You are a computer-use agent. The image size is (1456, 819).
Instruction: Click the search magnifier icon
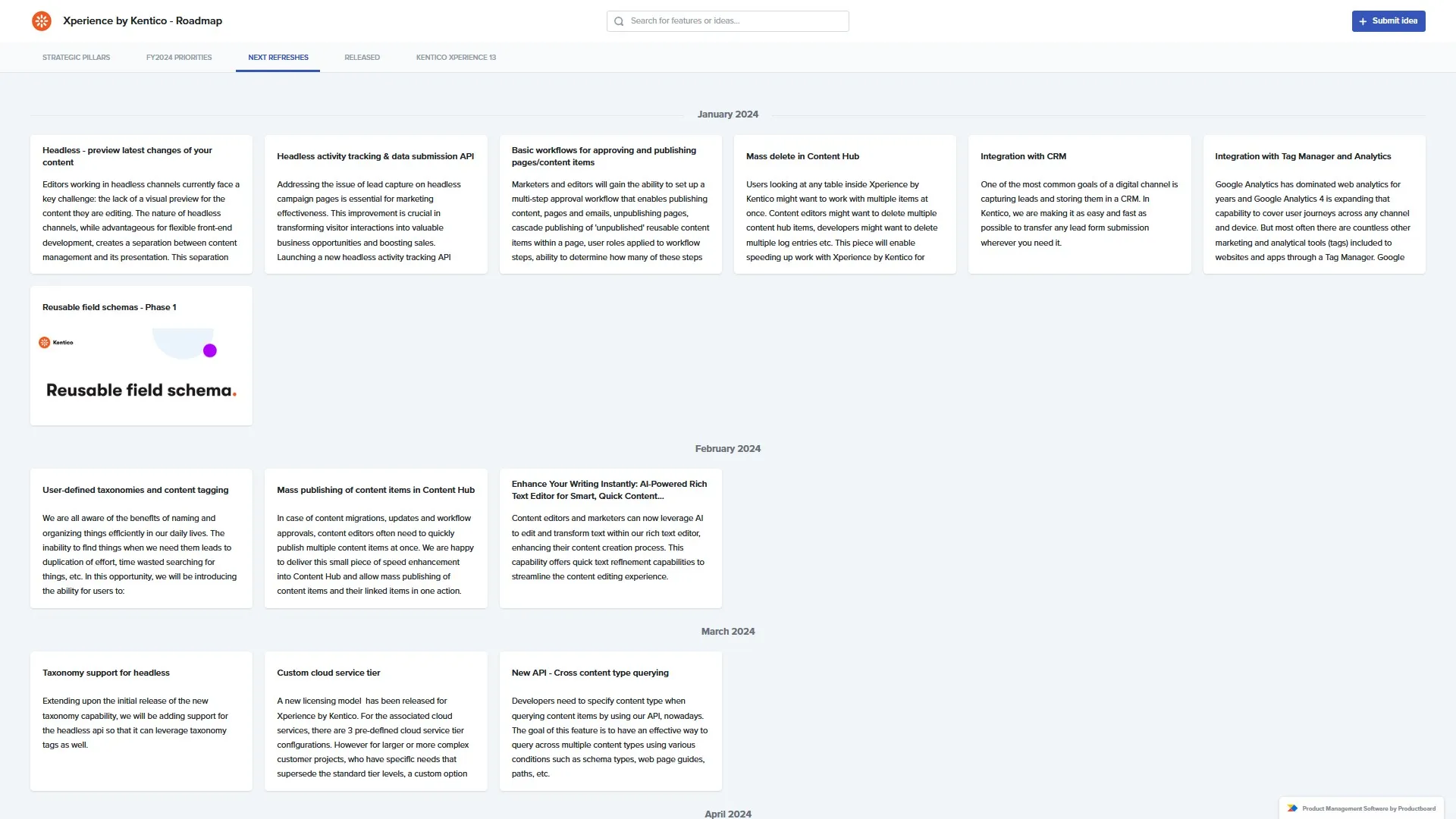[x=619, y=21]
